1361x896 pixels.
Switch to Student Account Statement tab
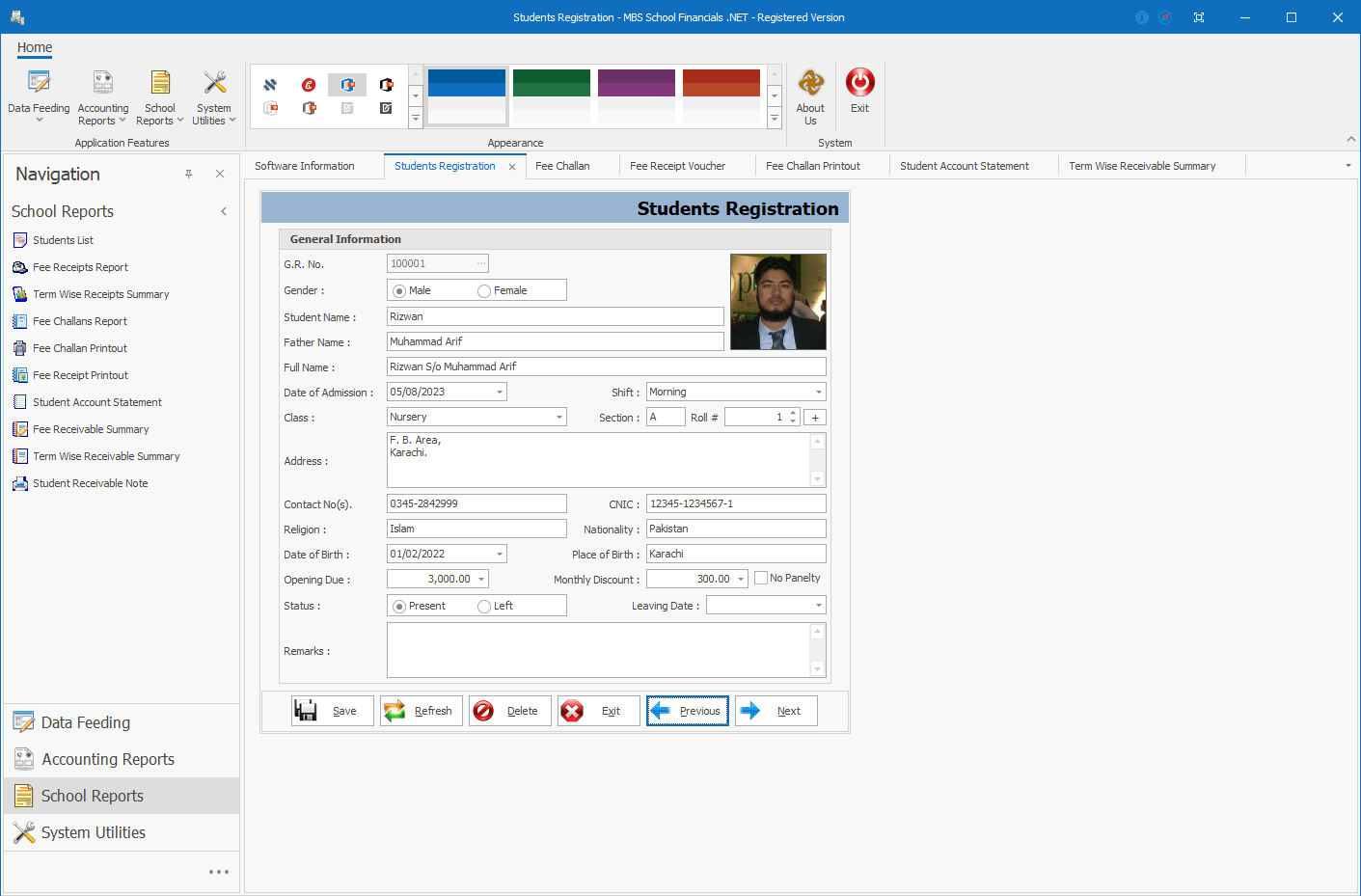point(965,166)
